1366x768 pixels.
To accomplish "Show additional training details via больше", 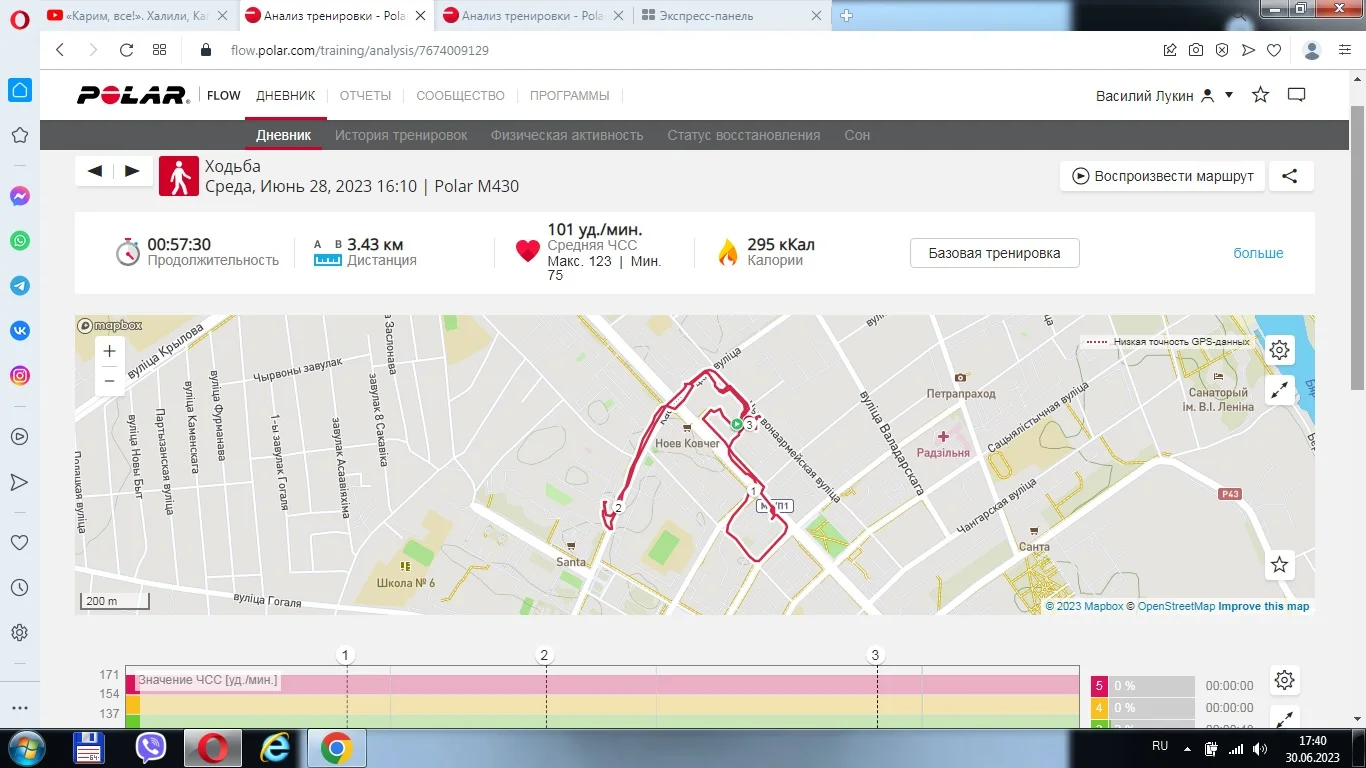I will pos(1258,253).
